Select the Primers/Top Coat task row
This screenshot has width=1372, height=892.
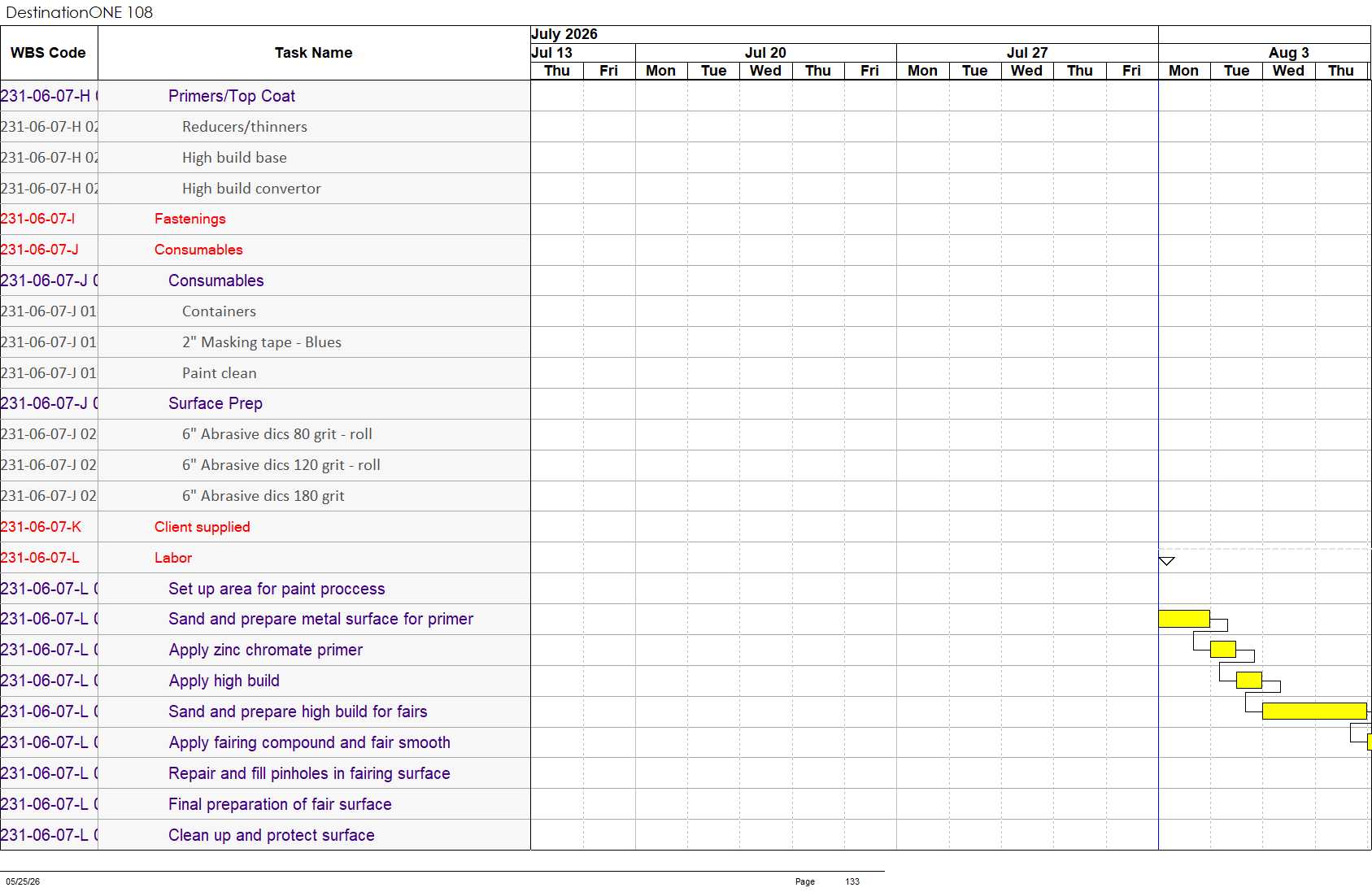pos(232,96)
